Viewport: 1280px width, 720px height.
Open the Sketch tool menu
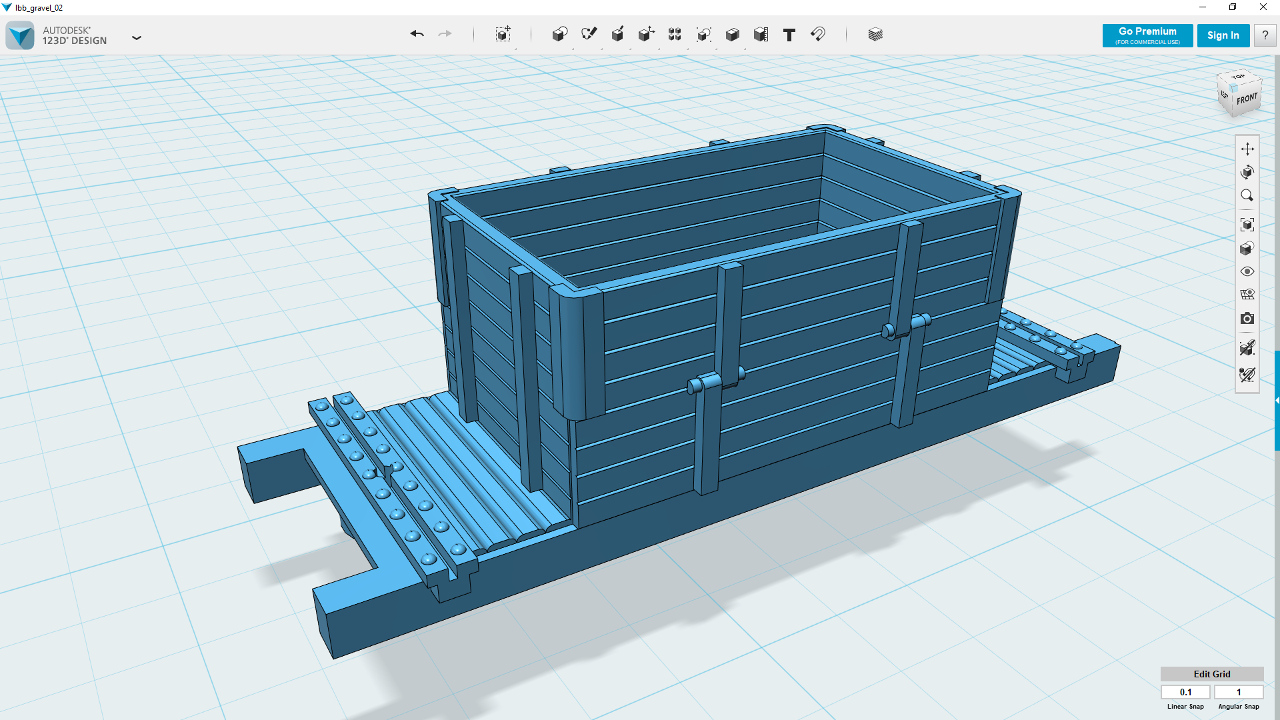click(x=589, y=34)
